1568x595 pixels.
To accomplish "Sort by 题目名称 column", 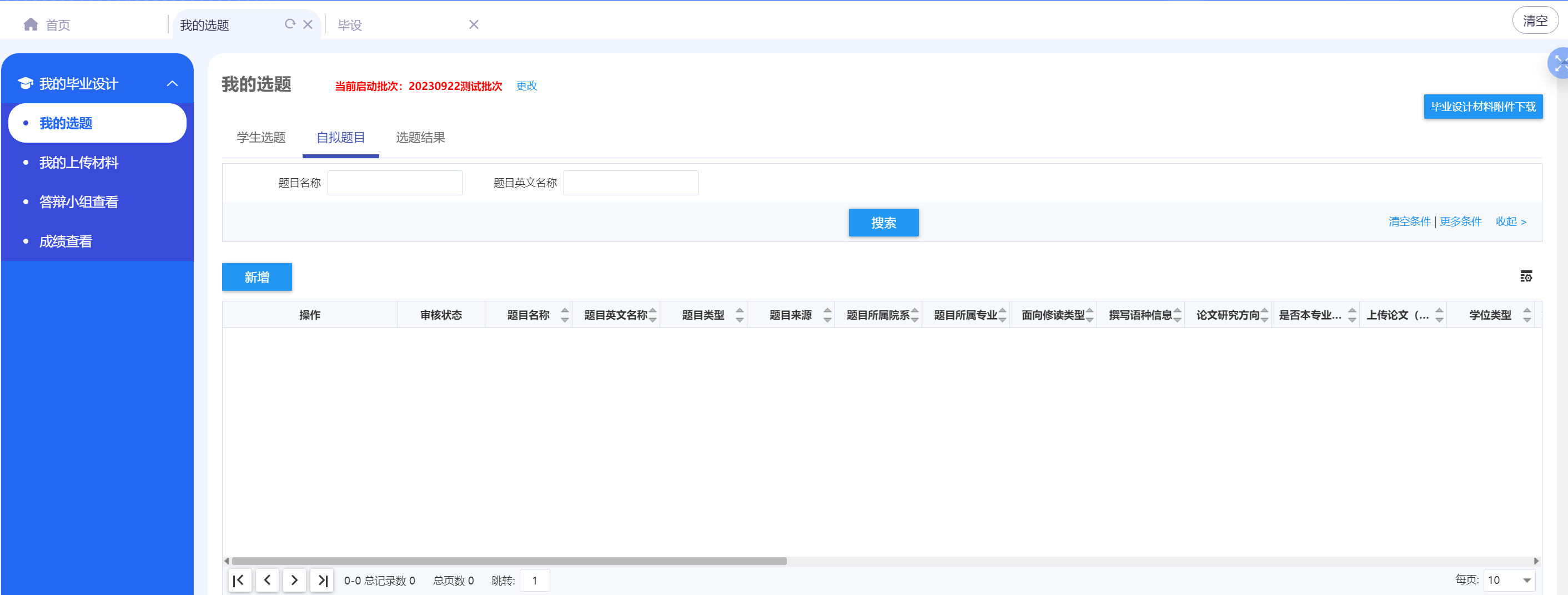I will [x=565, y=315].
